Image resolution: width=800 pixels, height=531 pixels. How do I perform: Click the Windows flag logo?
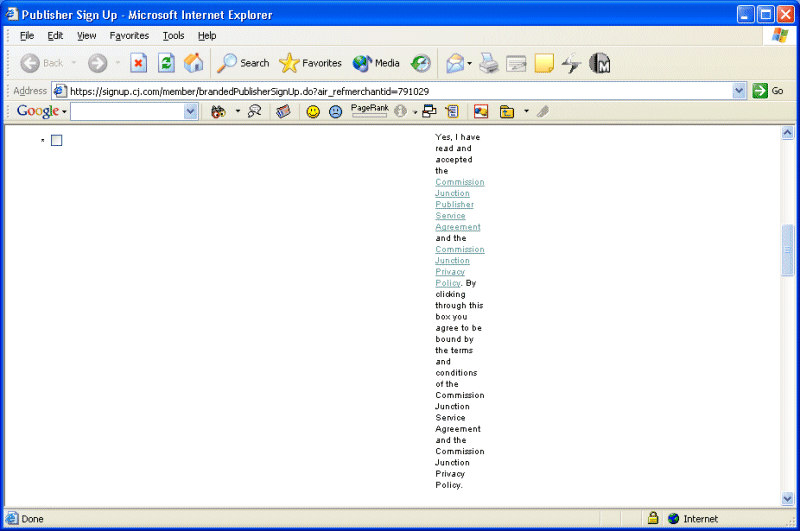tap(780, 35)
